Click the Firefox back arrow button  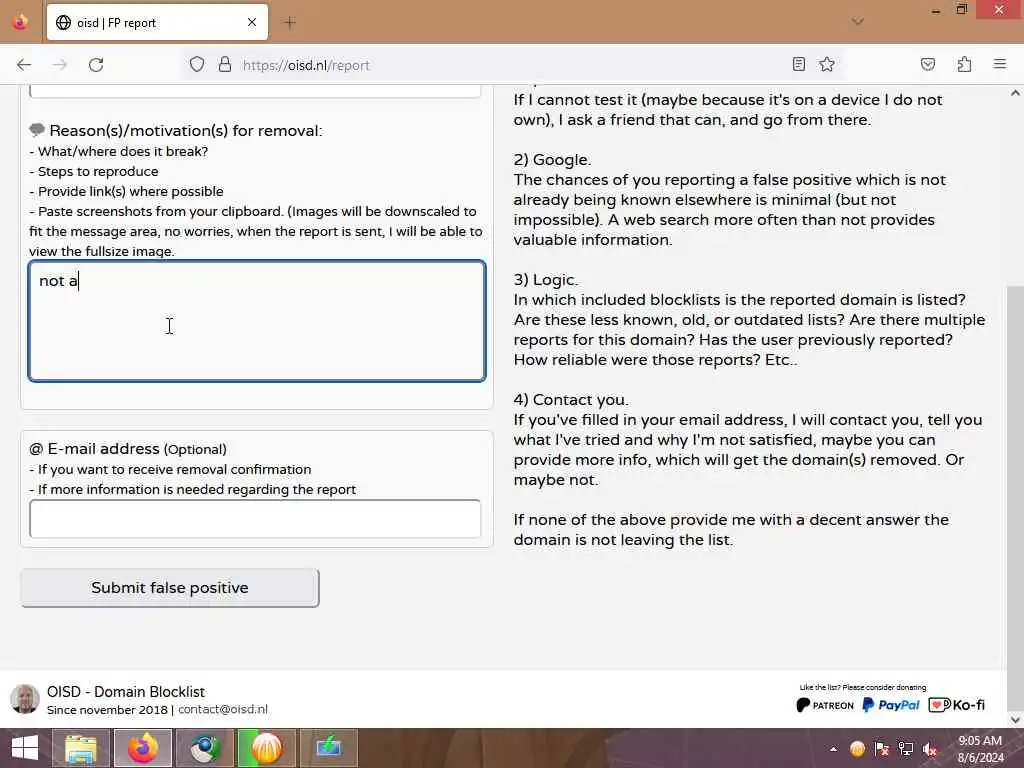click(x=24, y=65)
